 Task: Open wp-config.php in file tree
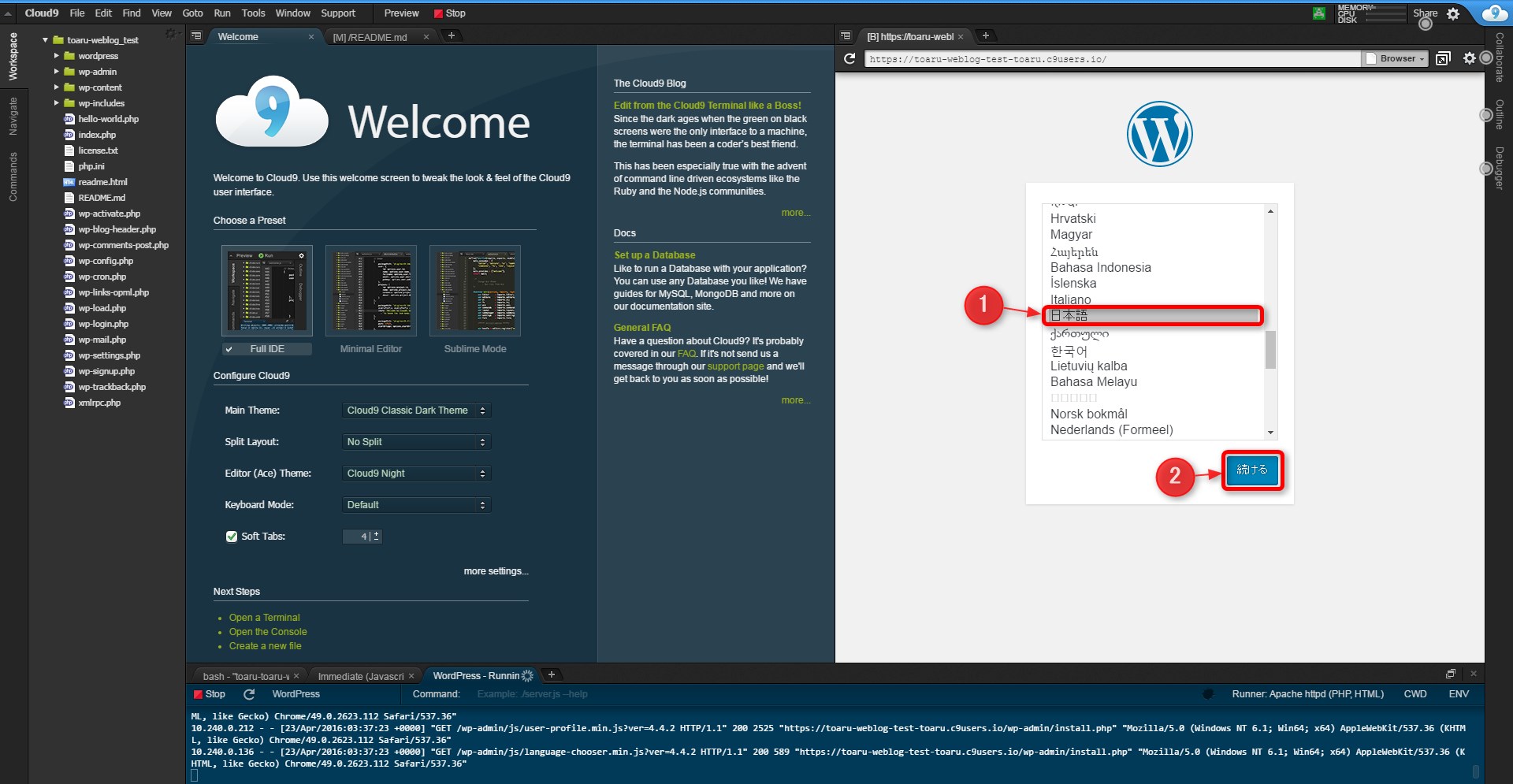(106, 261)
